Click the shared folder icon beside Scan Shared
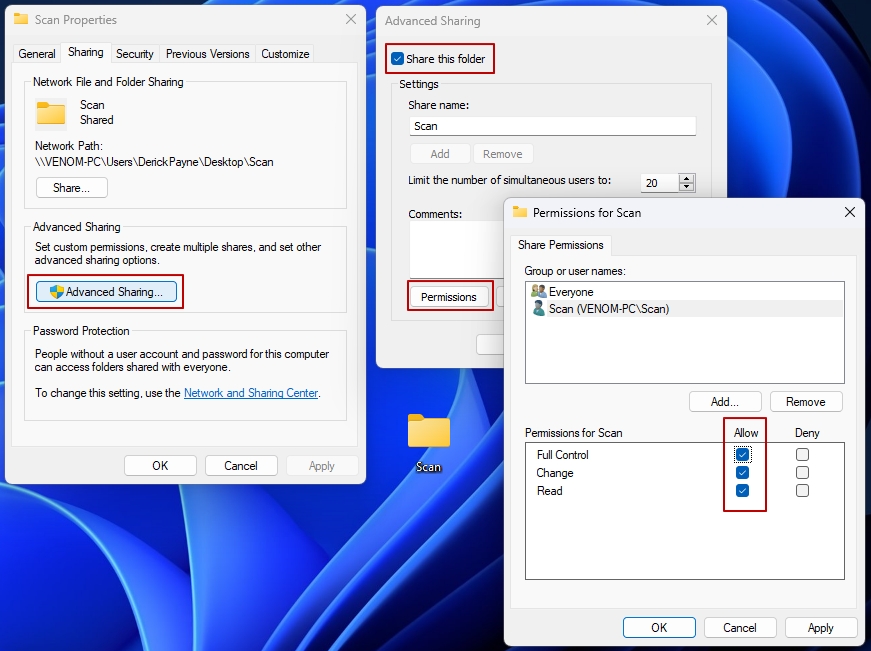Image resolution: width=871 pixels, height=651 pixels. [x=51, y=112]
